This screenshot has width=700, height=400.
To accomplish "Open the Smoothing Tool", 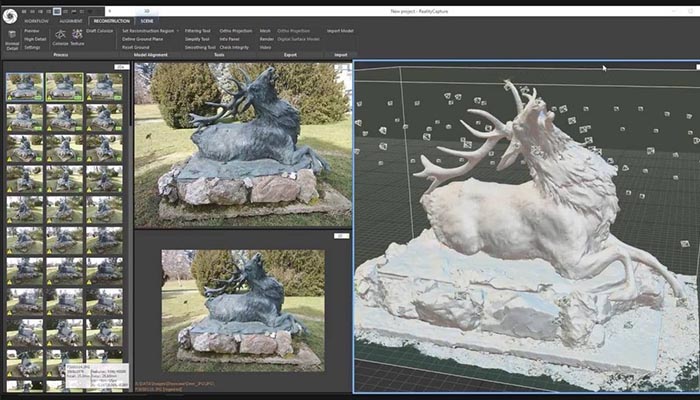I will [x=200, y=47].
